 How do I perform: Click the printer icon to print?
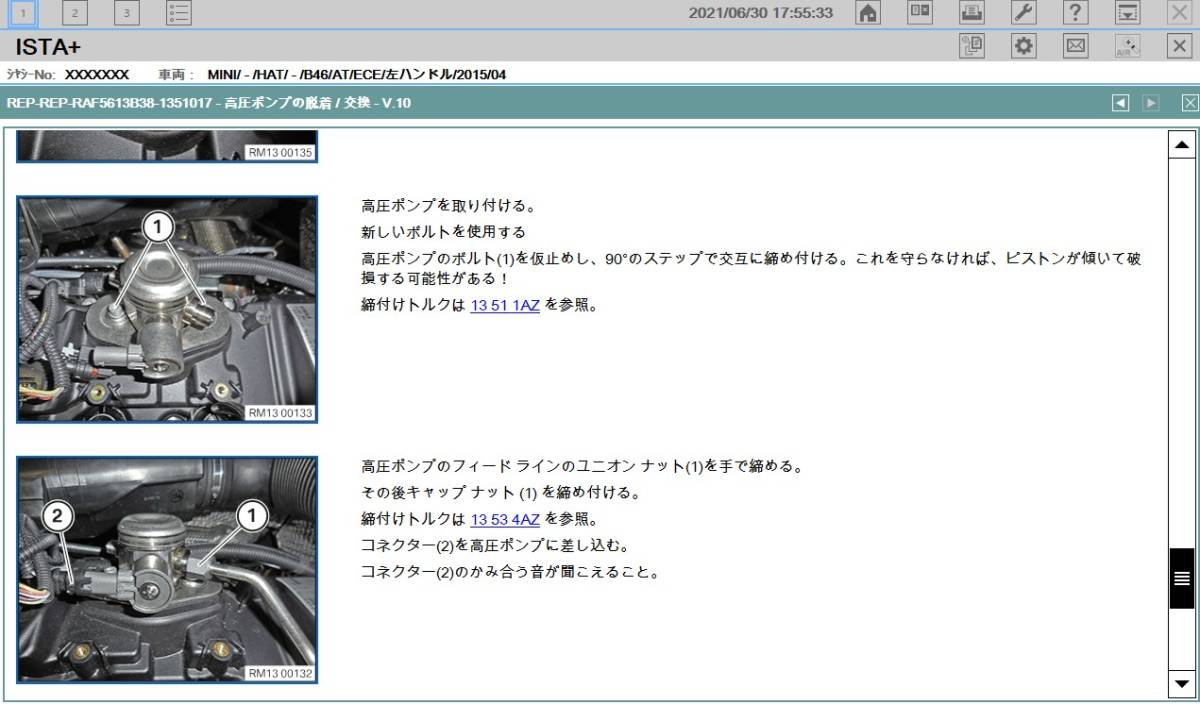(970, 13)
